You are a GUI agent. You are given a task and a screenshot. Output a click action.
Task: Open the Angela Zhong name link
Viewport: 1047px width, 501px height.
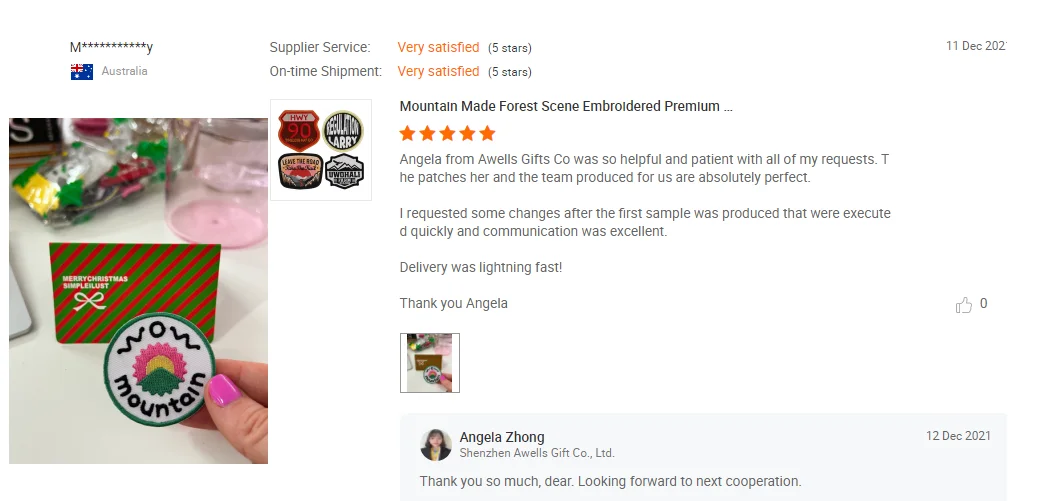point(502,437)
